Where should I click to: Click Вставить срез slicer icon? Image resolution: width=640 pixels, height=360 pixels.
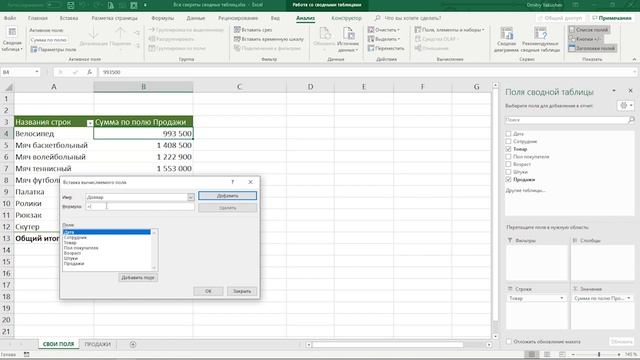[x=237, y=30]
